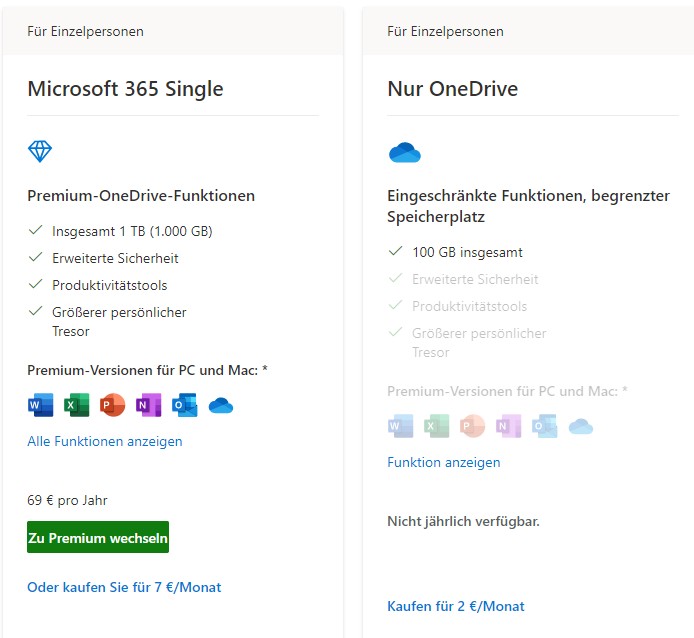Click the Excel icon under Microsoft 365 Single
Viewport: 694px width, 638px height.
(77, 405)
